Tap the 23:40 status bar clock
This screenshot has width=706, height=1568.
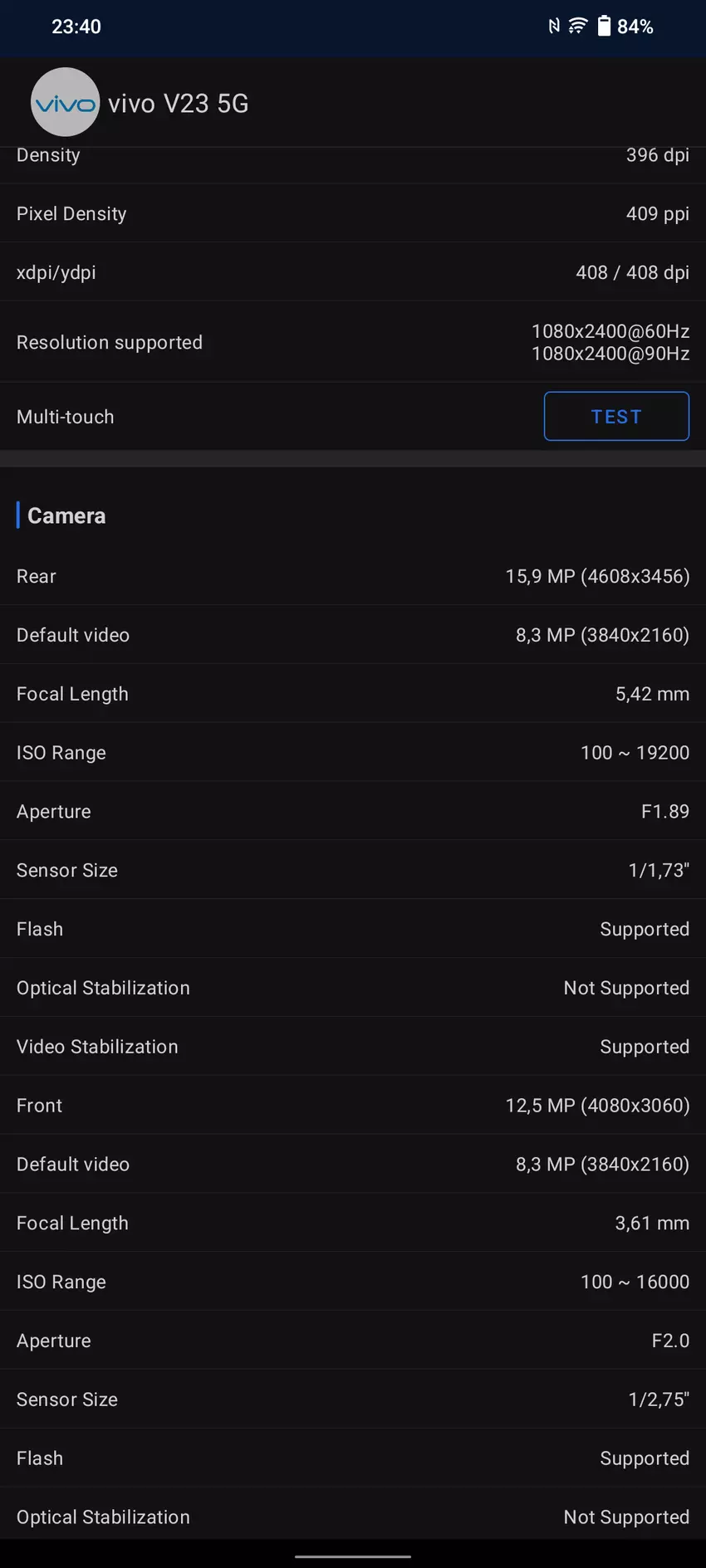coord(76,27)
